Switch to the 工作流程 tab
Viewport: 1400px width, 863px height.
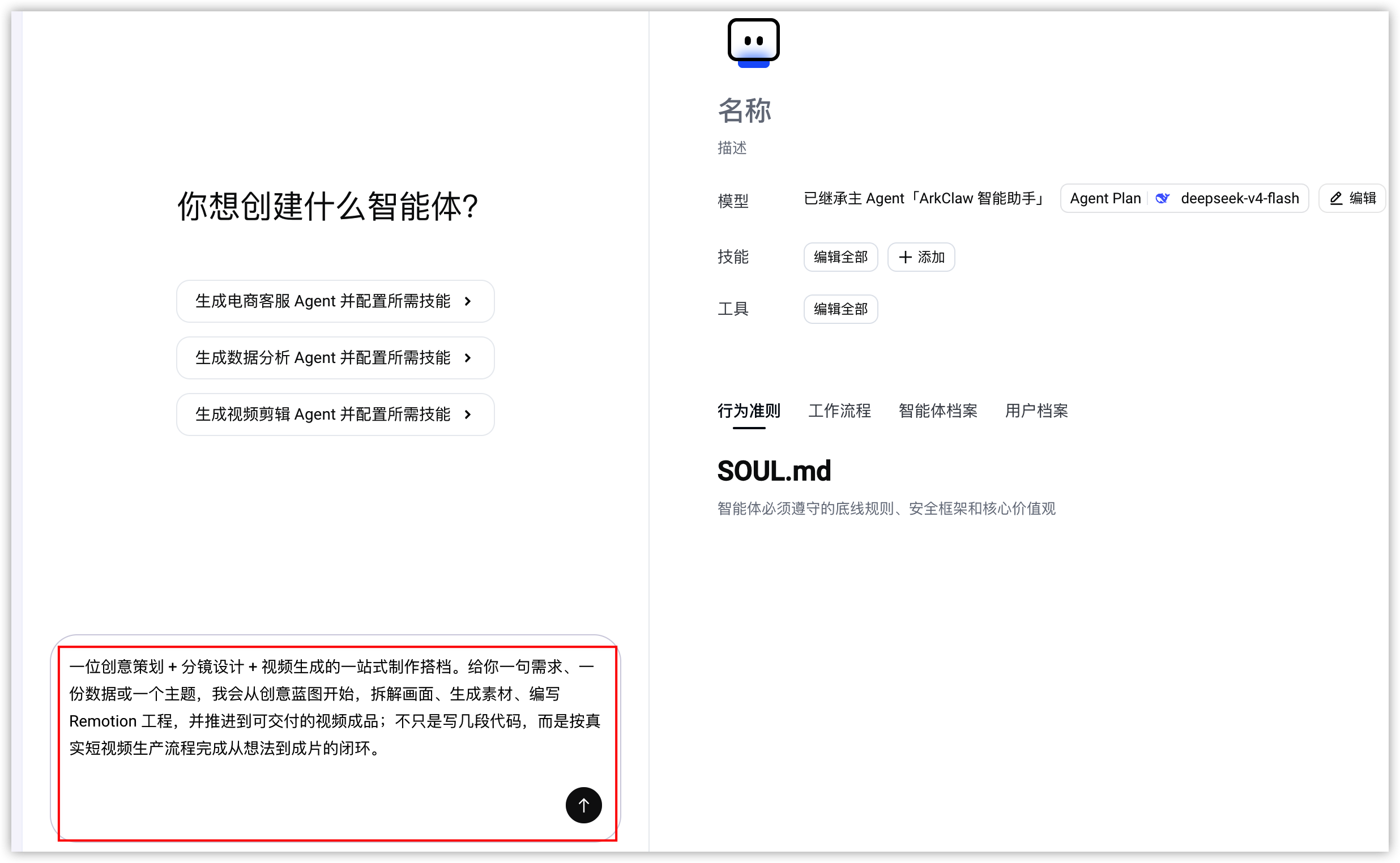click(839, 411)
